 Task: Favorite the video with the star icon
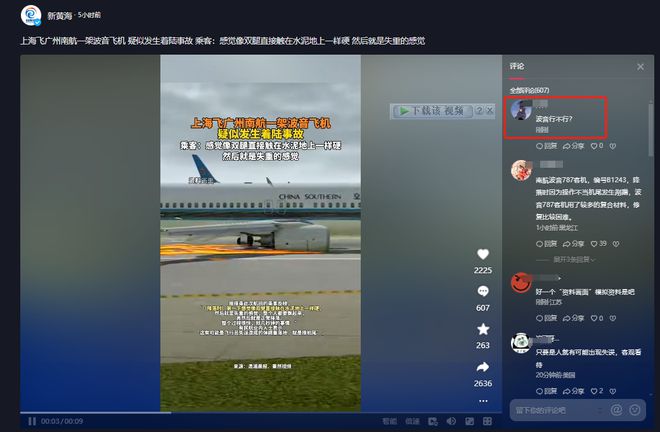(483, 329)
